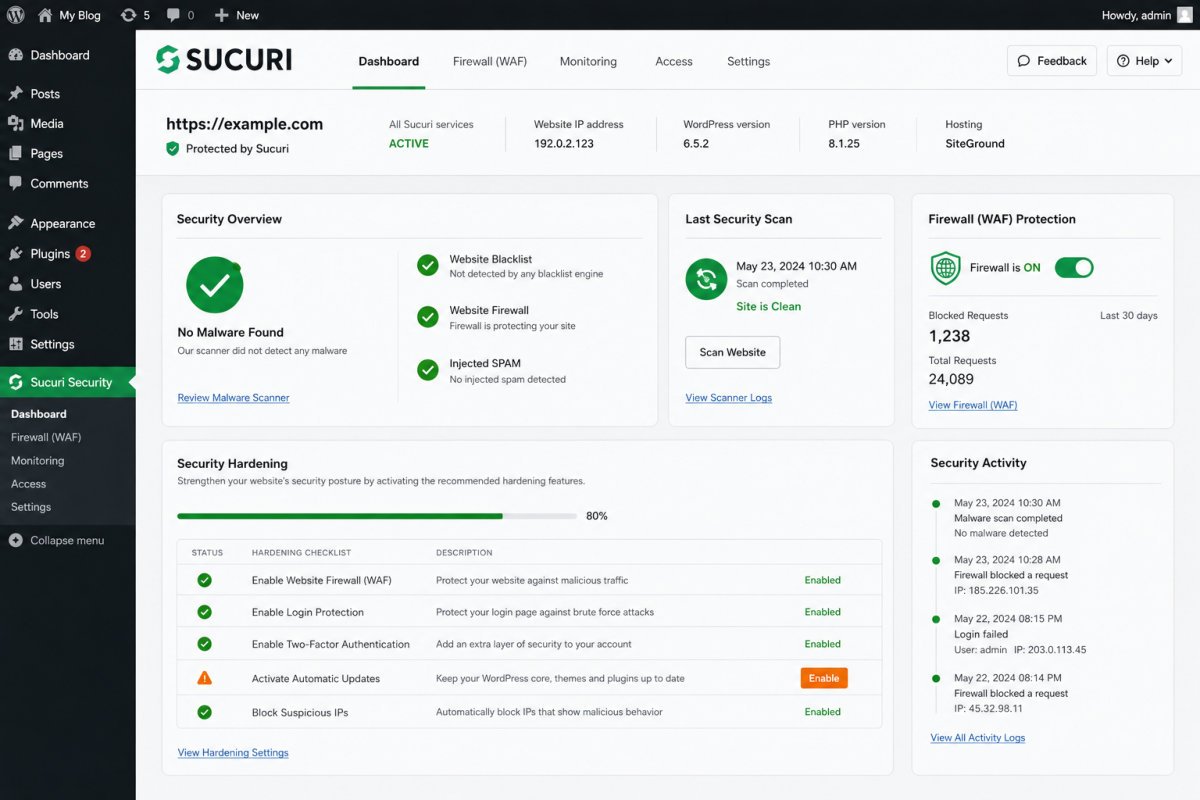1200x800 pixels.
Task: Click total requests count 24,089
Action: pyautogui.click(x=951, y=379)
